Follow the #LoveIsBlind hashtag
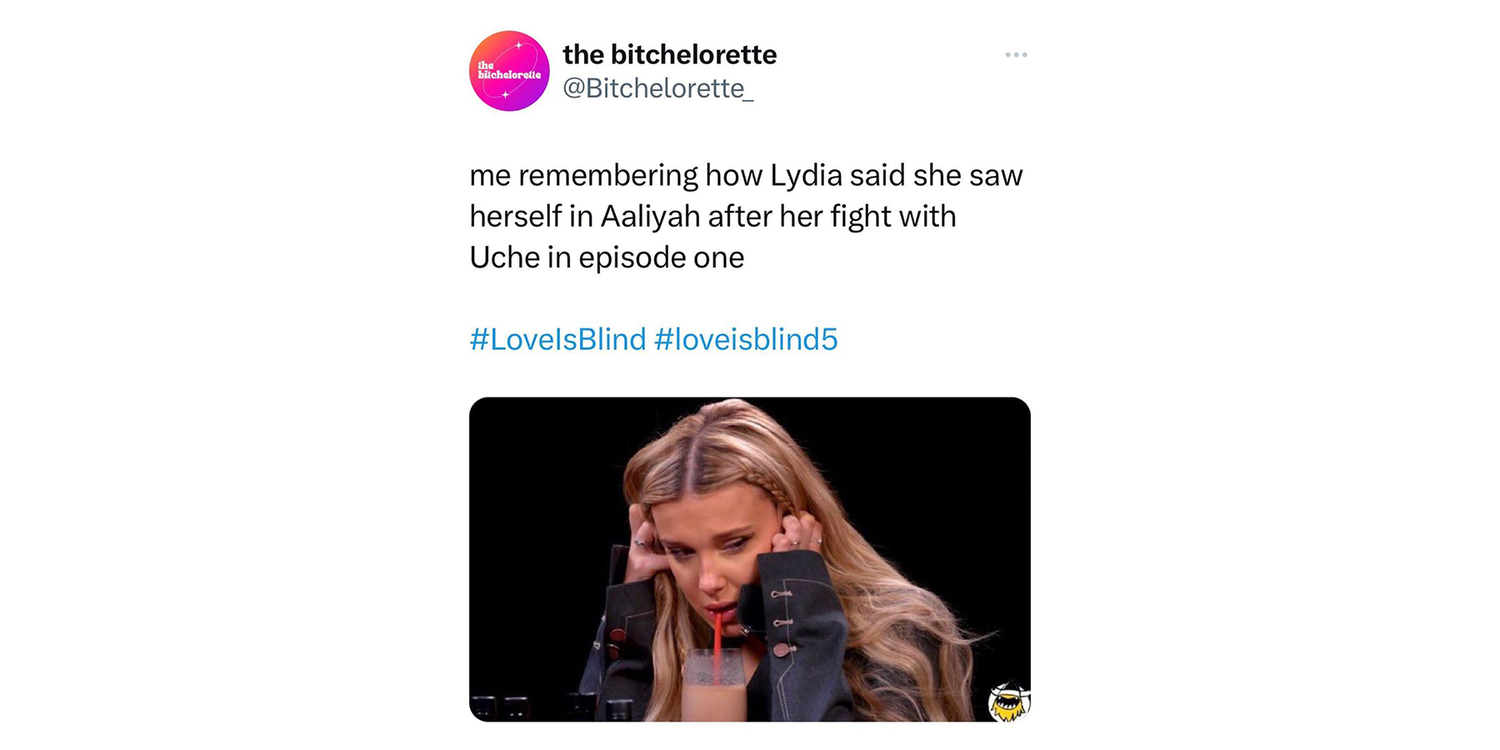 click(x=558, y=340)
